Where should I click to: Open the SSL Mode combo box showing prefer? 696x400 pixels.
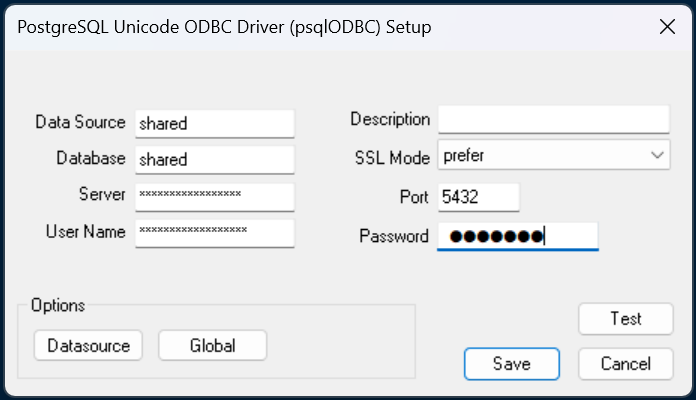click(x=554, y=155)
